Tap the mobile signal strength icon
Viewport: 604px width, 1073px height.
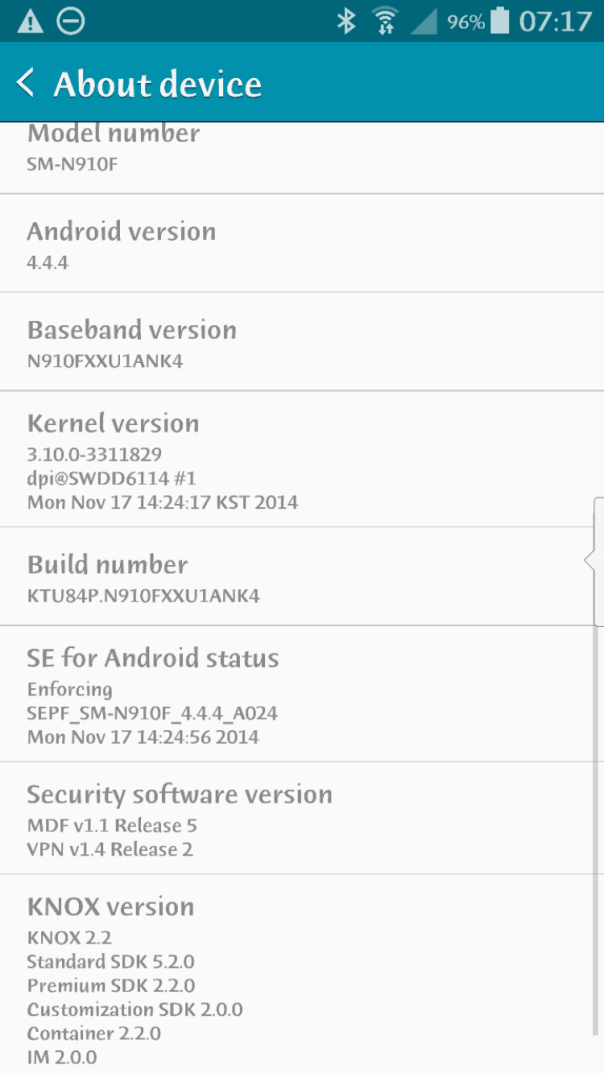(x=423, y=21)
